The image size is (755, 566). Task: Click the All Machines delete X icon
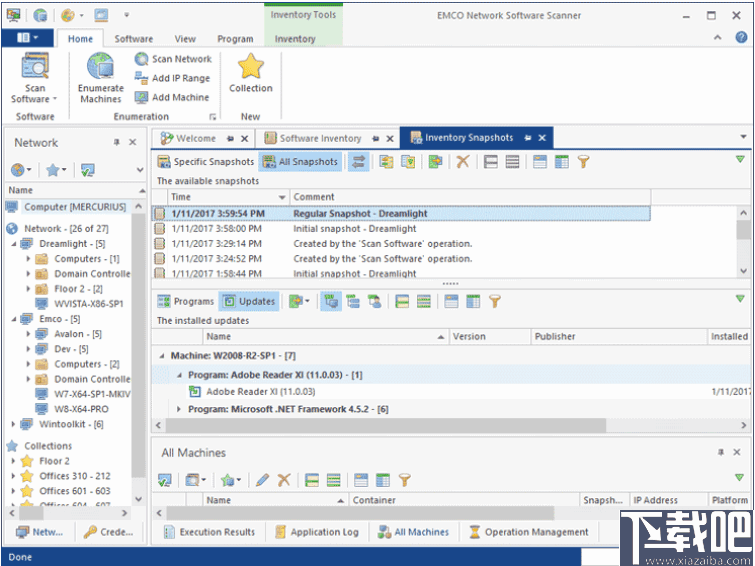284,480
